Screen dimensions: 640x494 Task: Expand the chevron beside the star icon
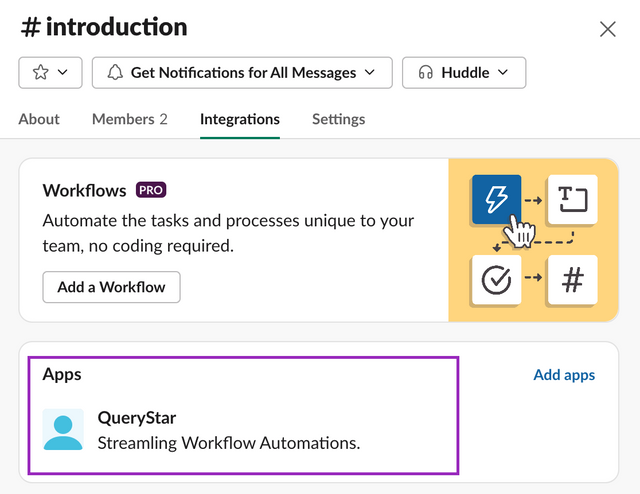64,73
